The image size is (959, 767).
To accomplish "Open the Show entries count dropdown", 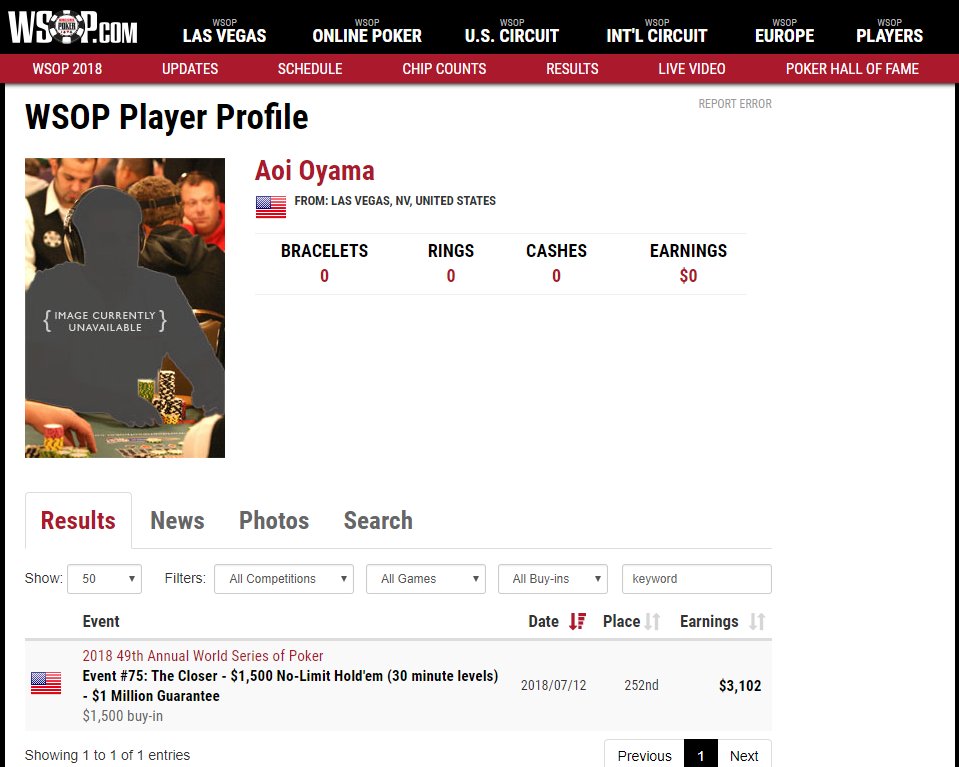I will pyautogui.click(x=105, y=579).
